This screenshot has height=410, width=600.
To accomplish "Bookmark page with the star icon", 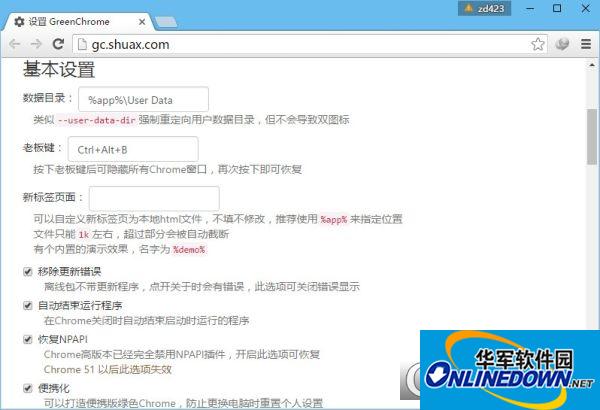I will [x=538, y=44].
